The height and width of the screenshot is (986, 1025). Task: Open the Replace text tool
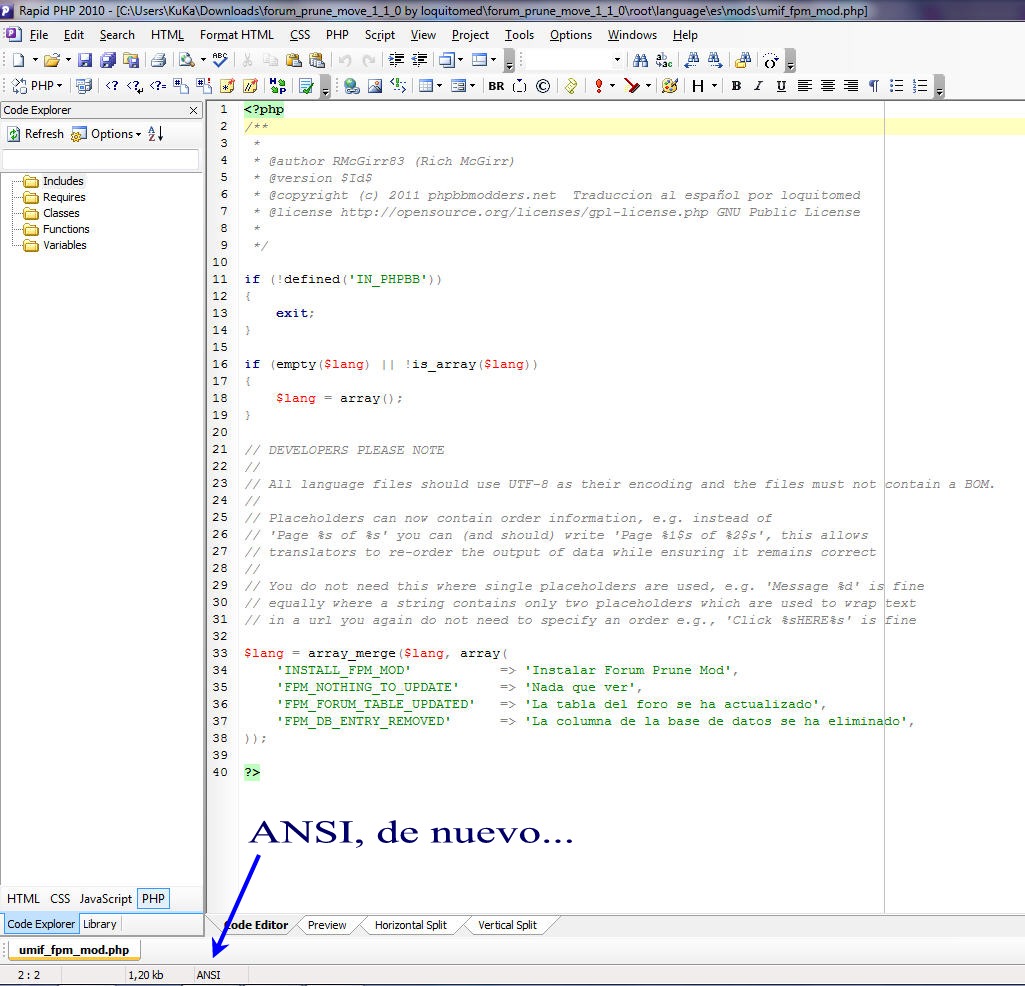pos(664,60)
